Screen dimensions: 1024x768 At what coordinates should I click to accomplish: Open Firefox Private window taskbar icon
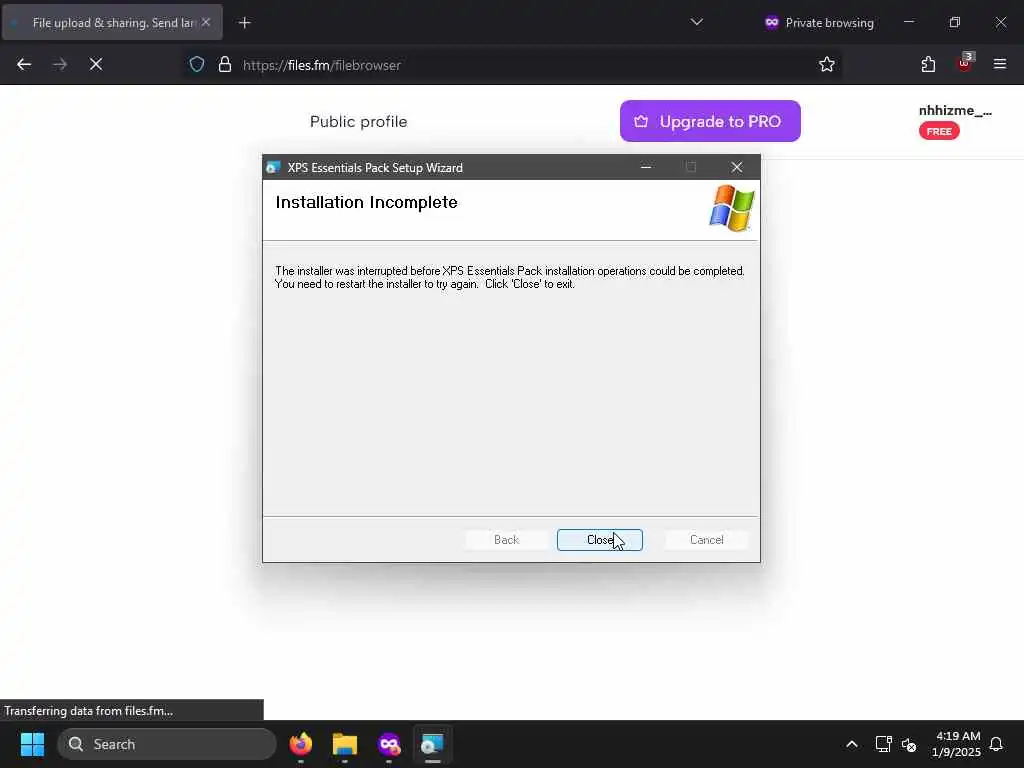click(389, 744)
